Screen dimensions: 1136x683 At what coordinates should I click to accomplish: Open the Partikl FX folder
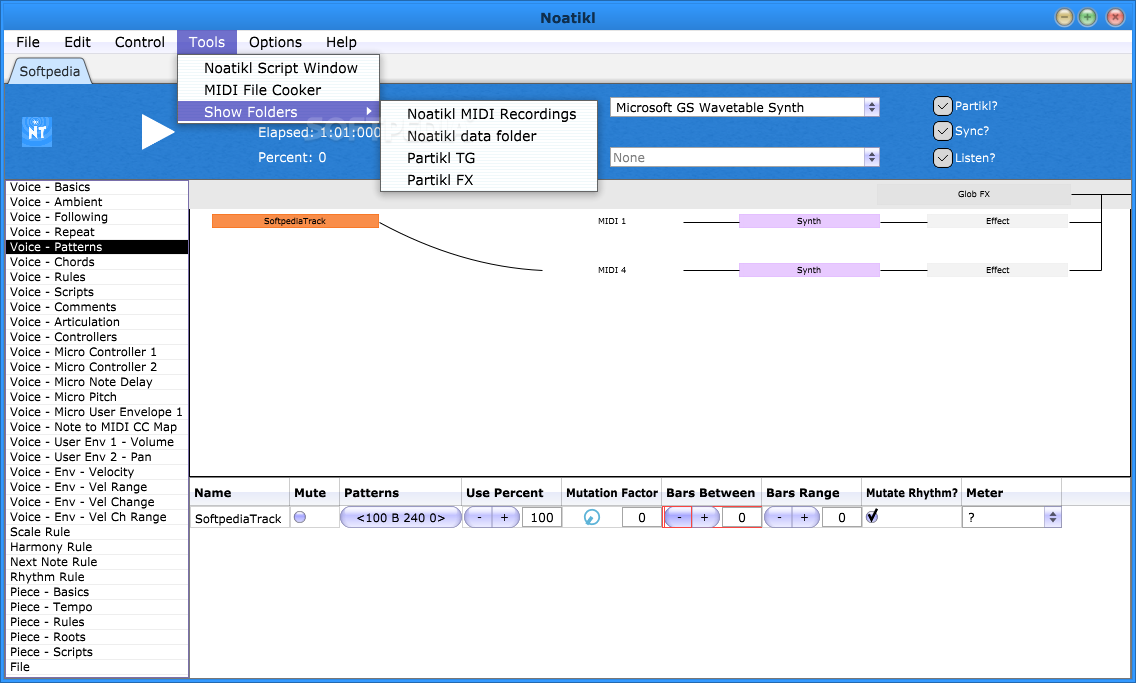pos(489,180)
